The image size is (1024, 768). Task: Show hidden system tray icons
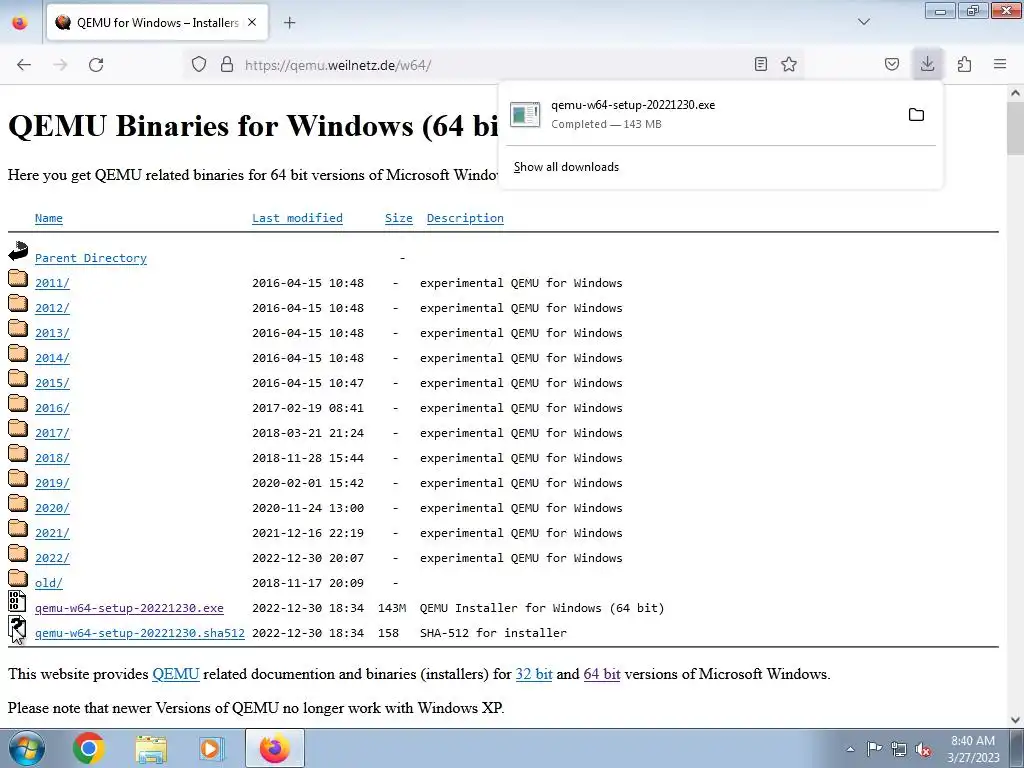point(850,749)
